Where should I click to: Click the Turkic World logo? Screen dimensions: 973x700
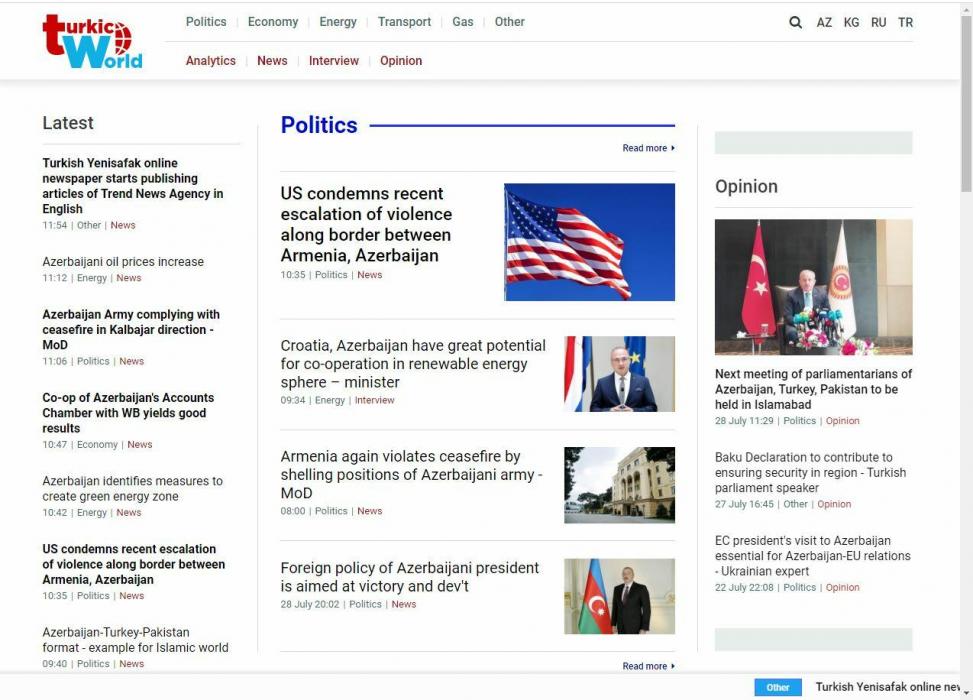(x=92, y=42)
